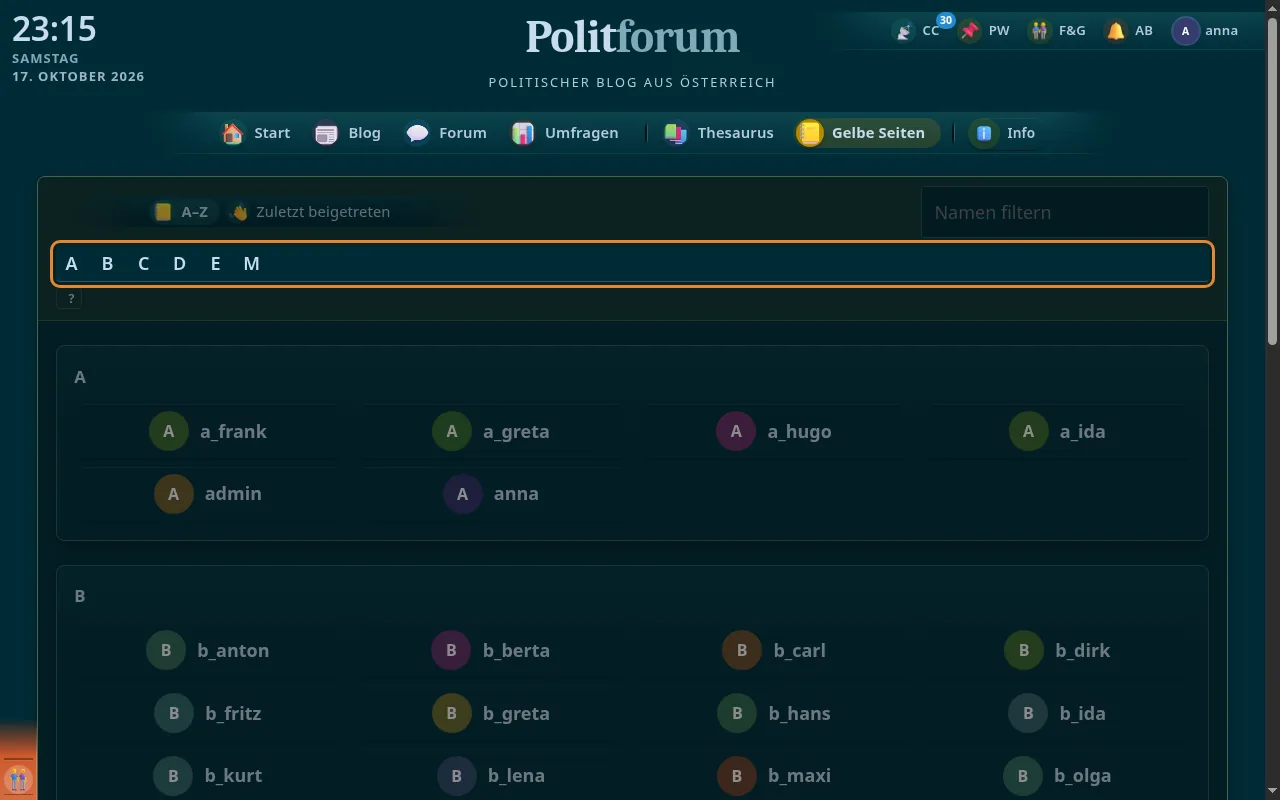The height and width of the screenshot is (800, 1280).
Task: Open a_greta's profile
Action: [x=491, y=431]
